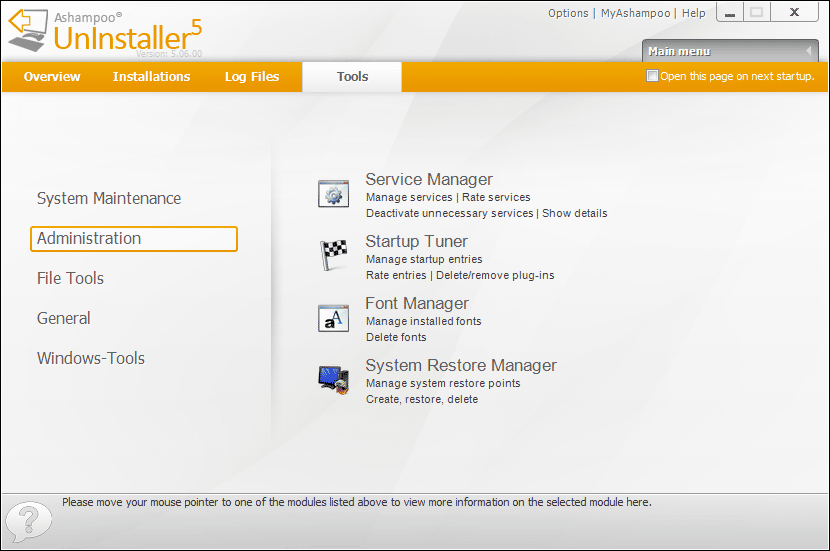
Task: Click 'Delete fonts' text
Action: coord(396,337)
